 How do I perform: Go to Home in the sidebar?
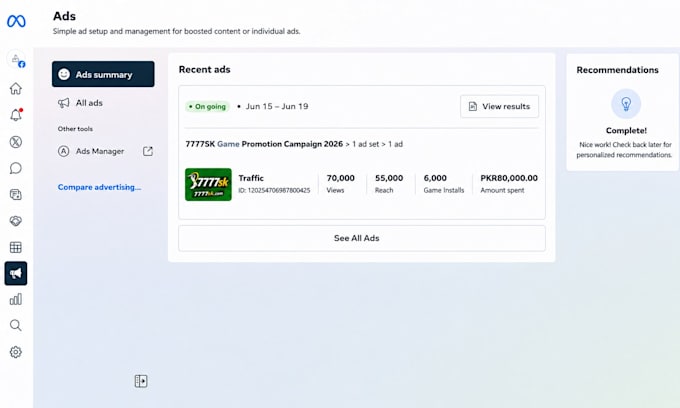click(16, 88)
